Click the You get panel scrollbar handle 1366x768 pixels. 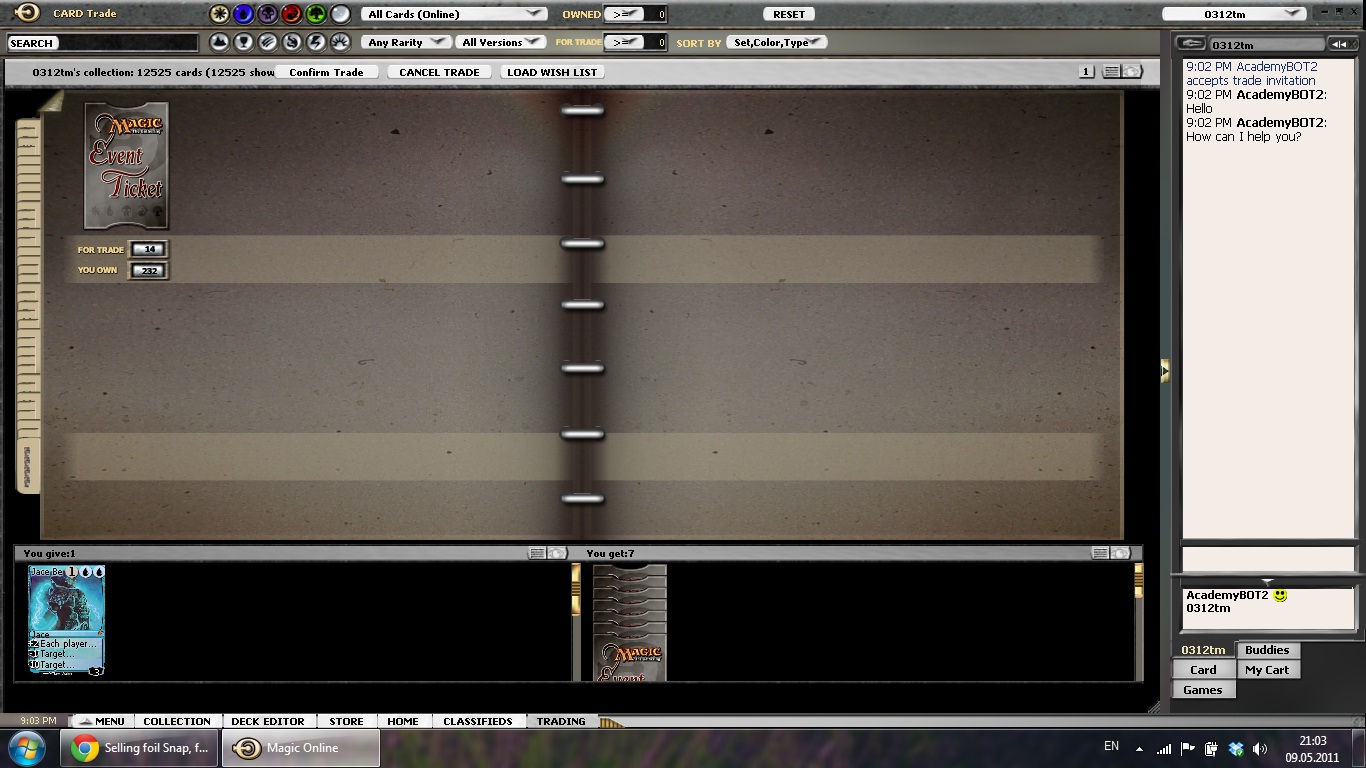[1139, 581]
